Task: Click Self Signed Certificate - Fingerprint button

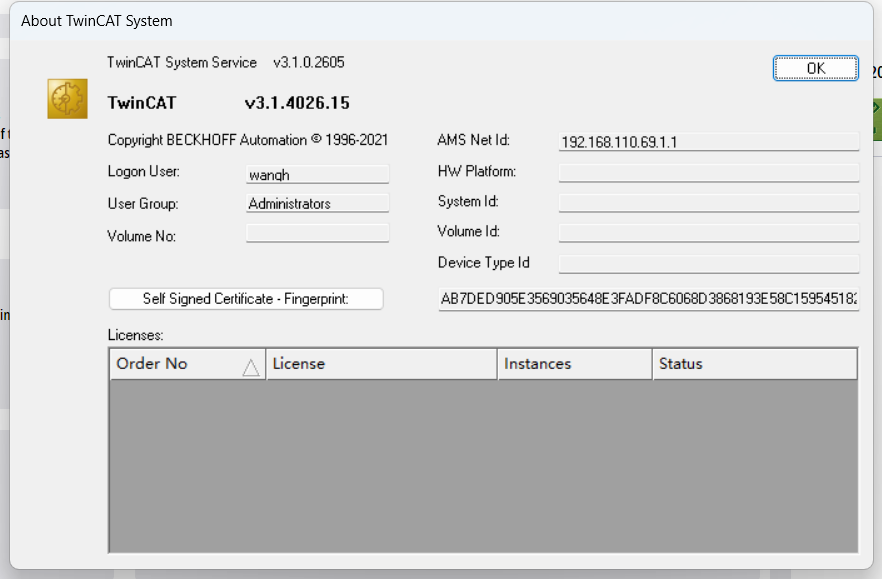Action: click(246, 299)
